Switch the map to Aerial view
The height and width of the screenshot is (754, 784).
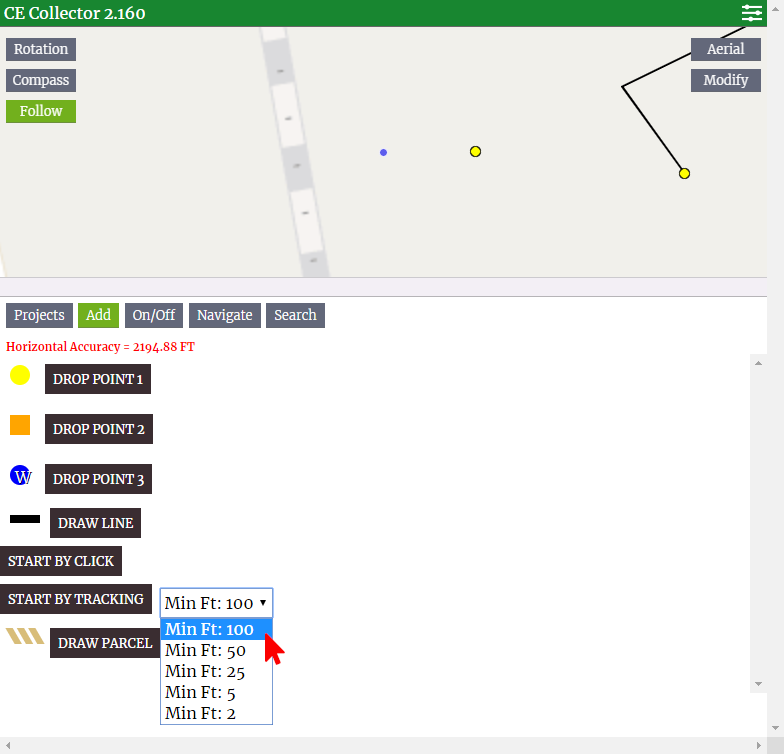click(725, 49)
